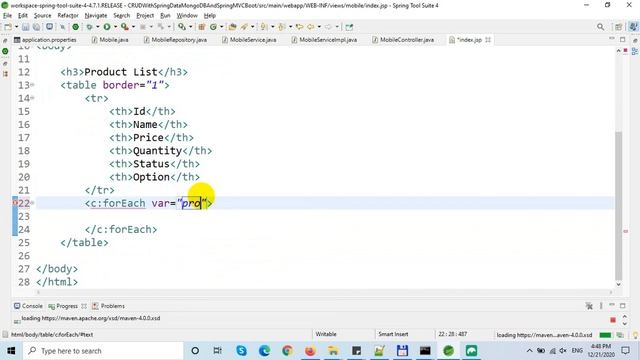Click the Next Annotation icon

[x=264, y=27]
